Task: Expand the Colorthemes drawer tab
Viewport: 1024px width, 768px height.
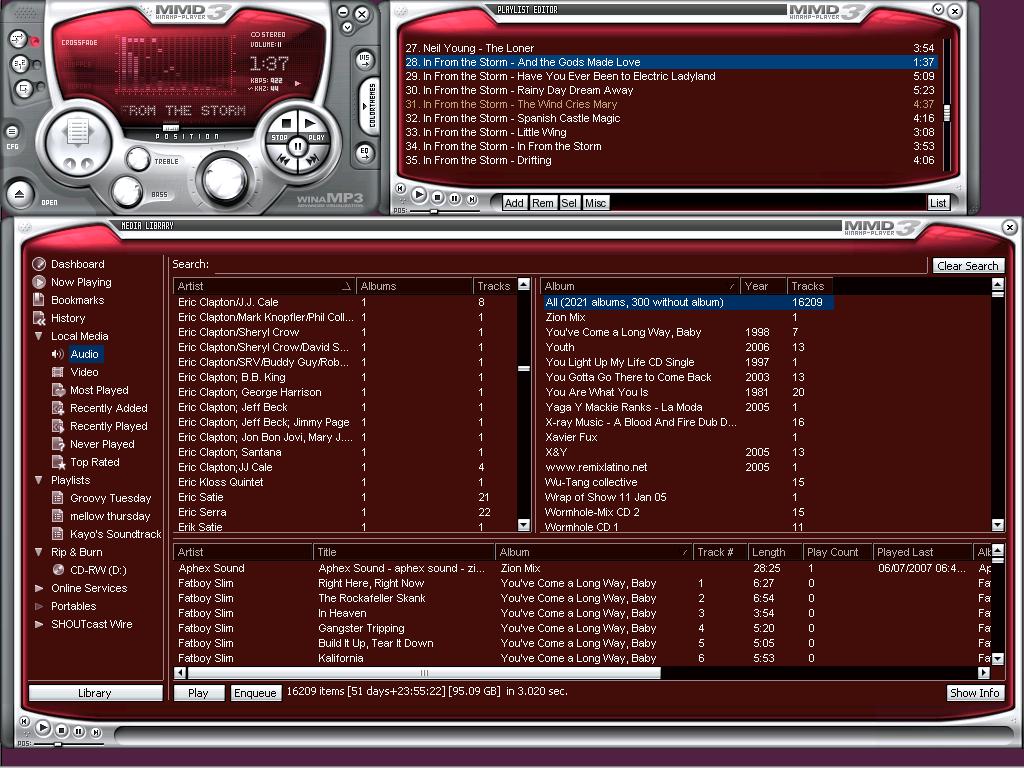Action: [x=370, y=106]
